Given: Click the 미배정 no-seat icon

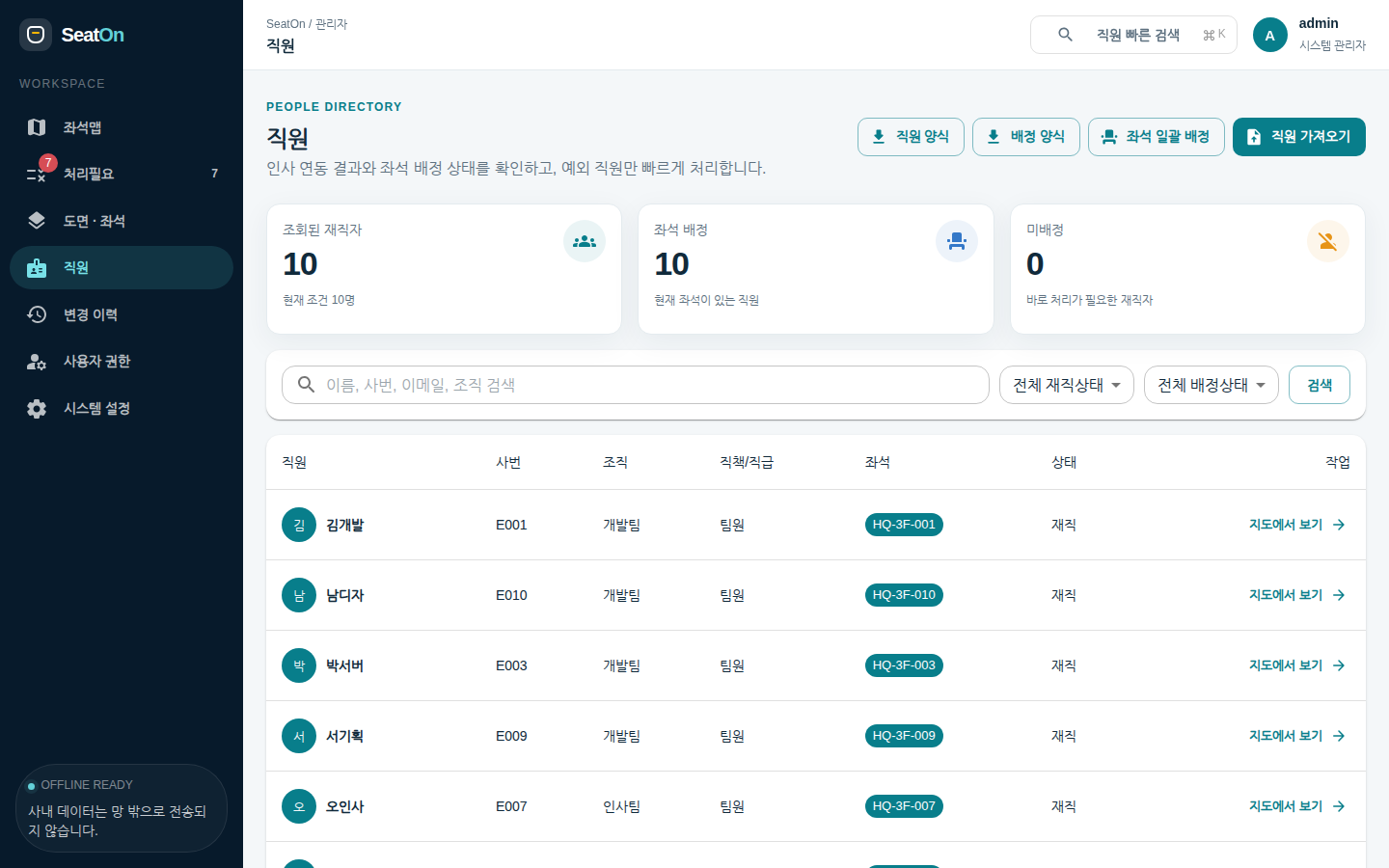Looking at the screenshot, I should [1328, 241].
